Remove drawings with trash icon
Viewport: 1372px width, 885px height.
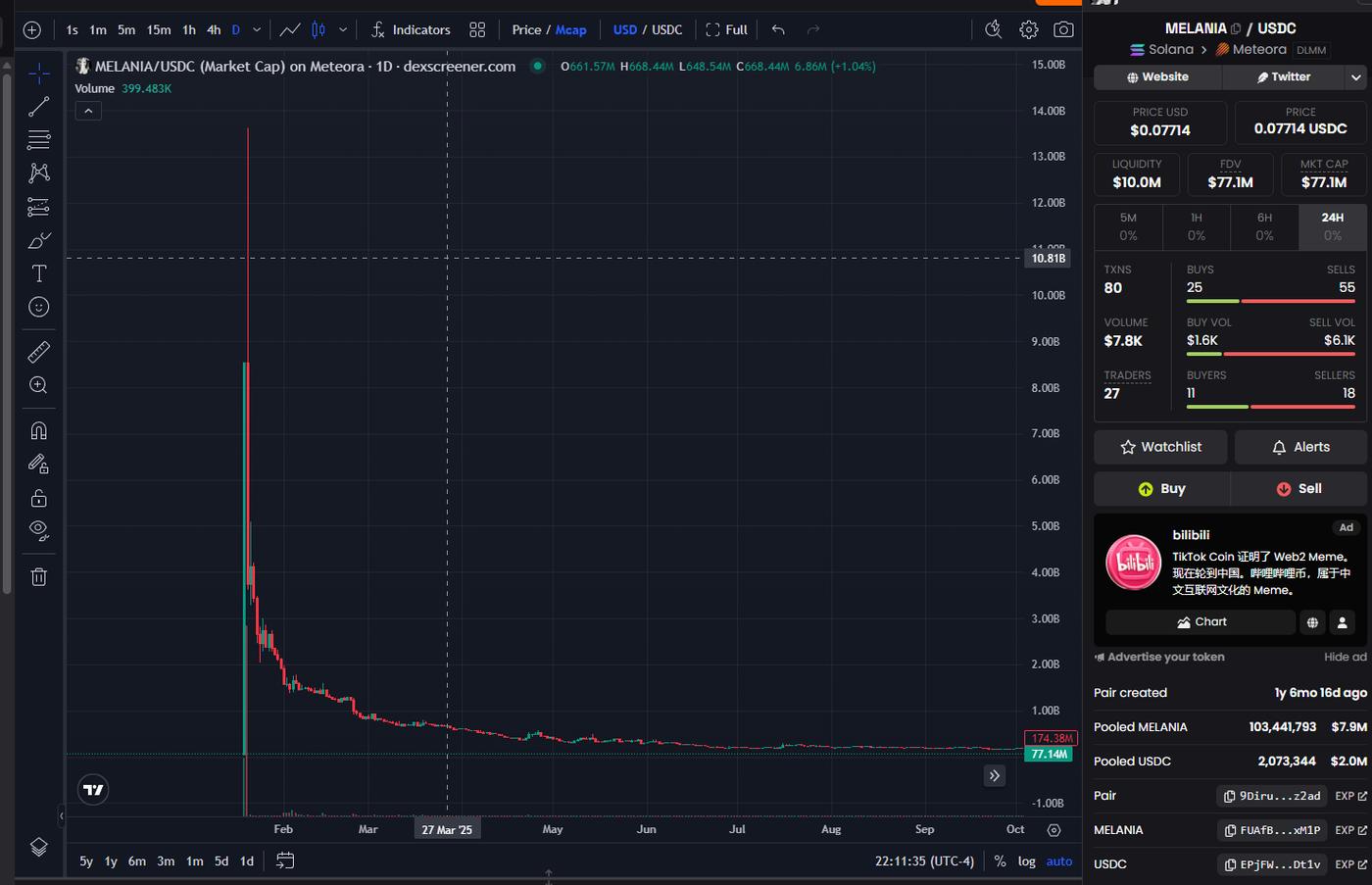(x=38, y=576)
